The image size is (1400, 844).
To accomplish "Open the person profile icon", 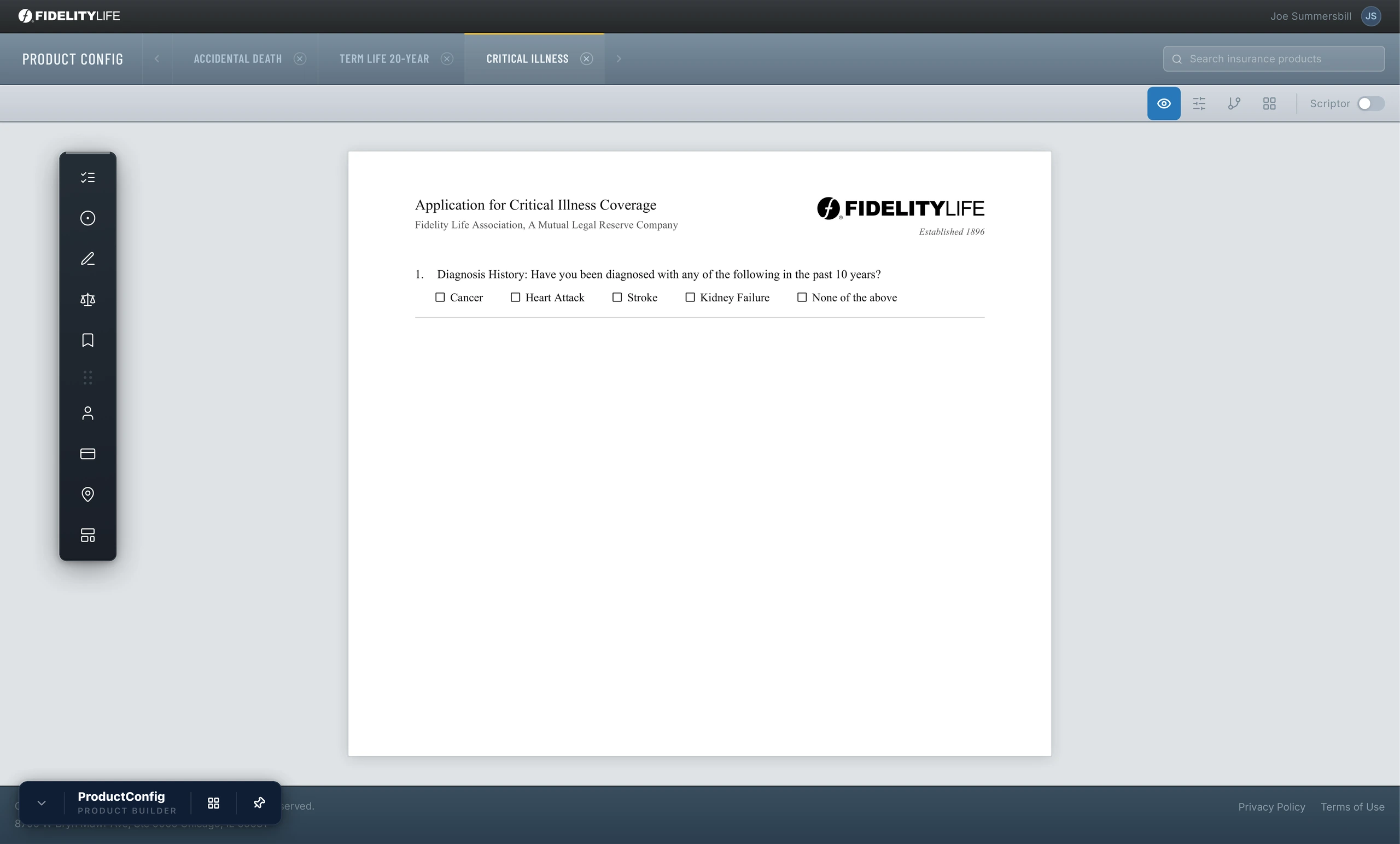I will [x=87, y=413].
